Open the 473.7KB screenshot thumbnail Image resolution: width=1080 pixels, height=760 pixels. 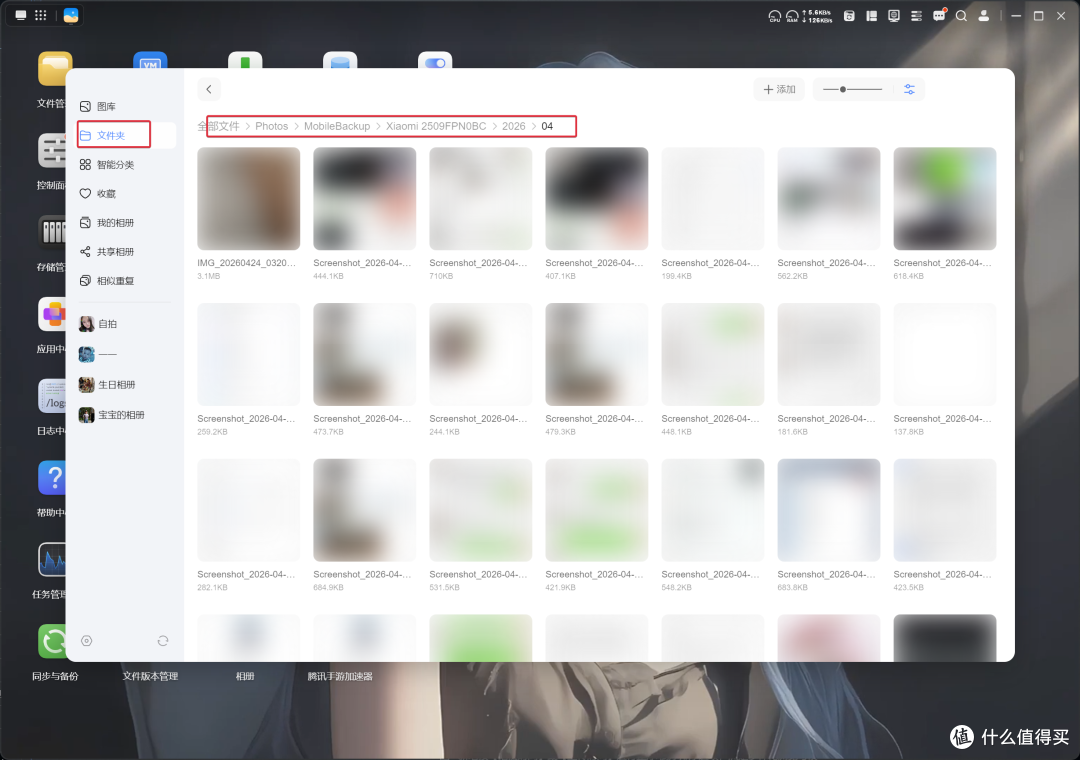click(364, 354)
